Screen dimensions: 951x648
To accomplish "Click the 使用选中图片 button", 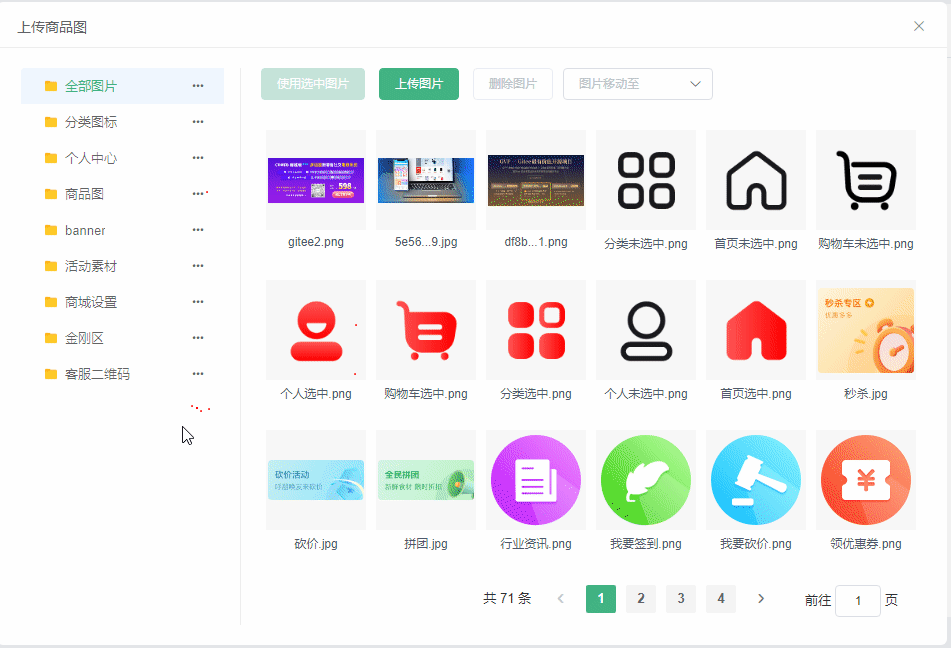I will [313, 84].
